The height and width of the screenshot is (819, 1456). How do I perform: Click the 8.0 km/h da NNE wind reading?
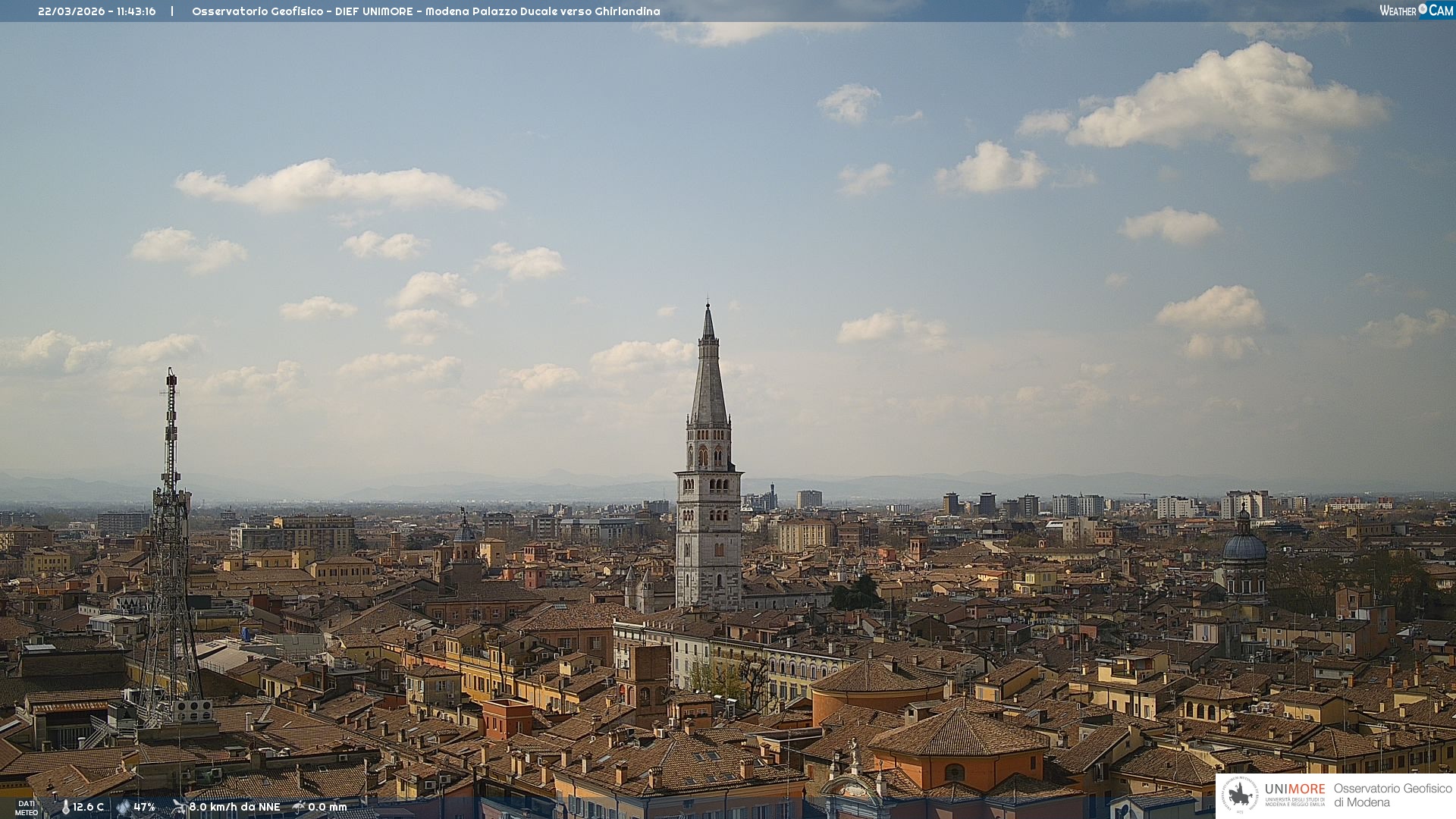coord(234,808)
